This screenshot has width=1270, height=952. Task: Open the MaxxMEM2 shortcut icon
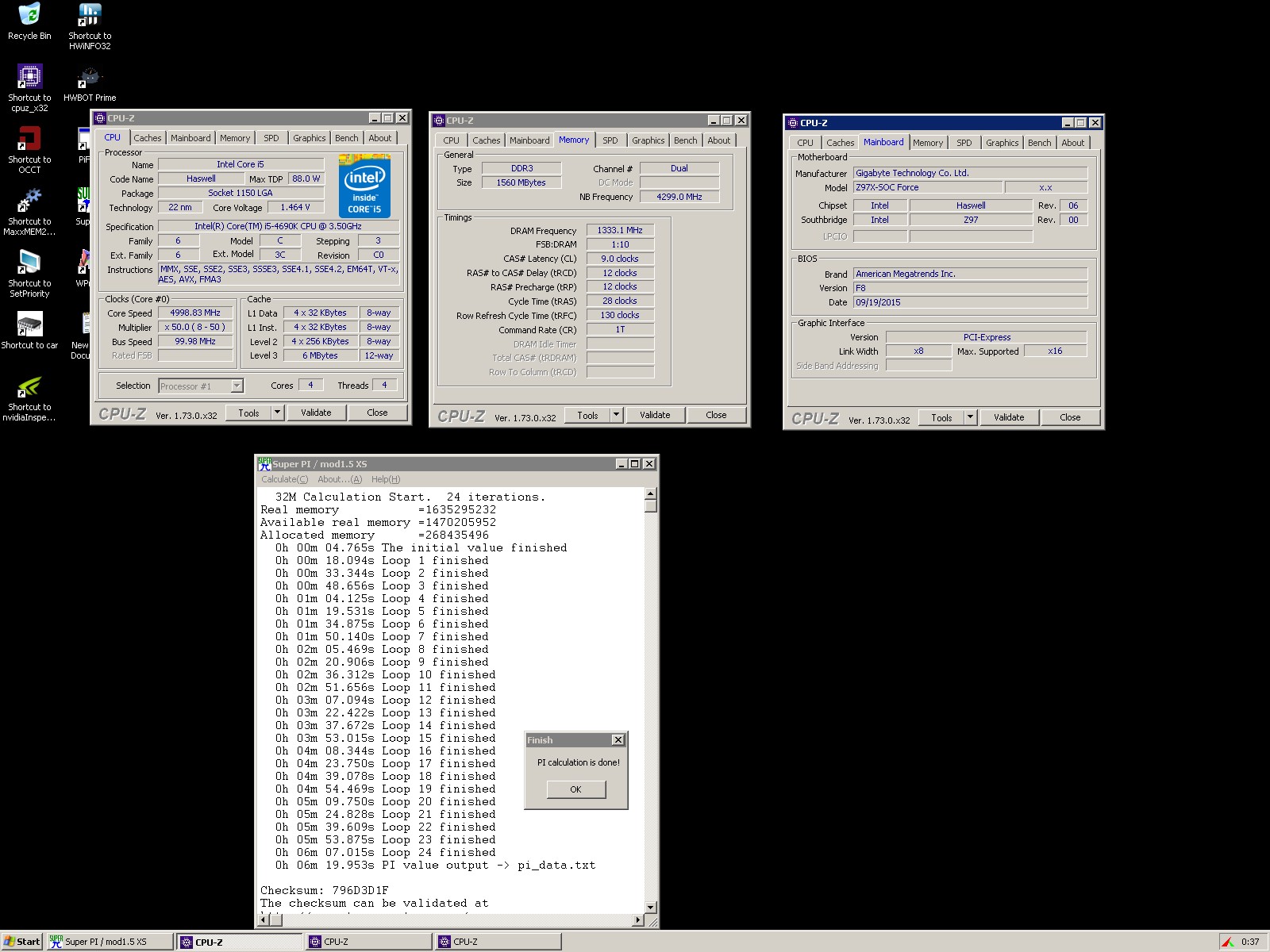coord(29,212)
